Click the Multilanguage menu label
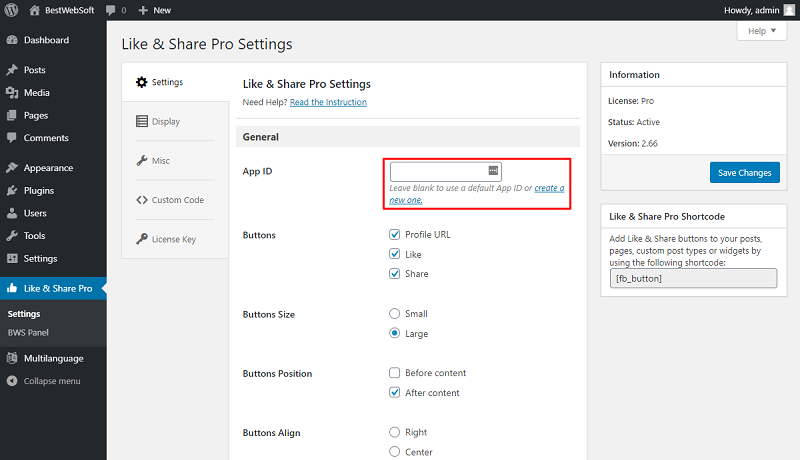Screen dimensions: 800x460 (54, 359)
